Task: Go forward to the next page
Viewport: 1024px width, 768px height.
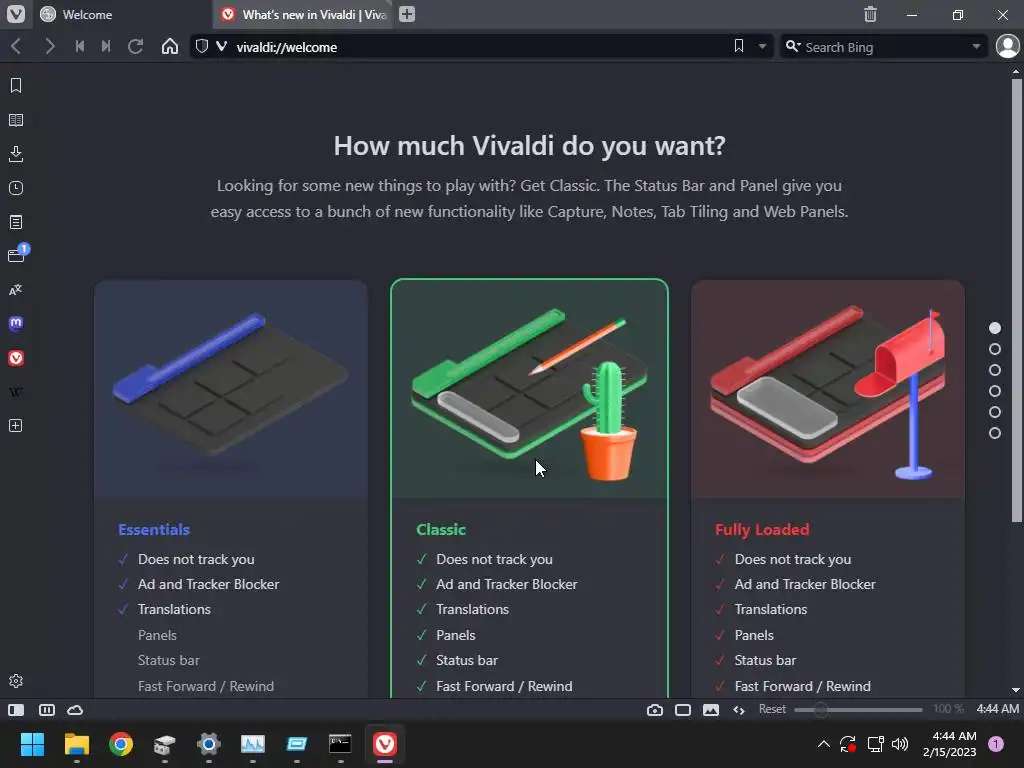Action: pyautogui.click(x=50, y=46)
